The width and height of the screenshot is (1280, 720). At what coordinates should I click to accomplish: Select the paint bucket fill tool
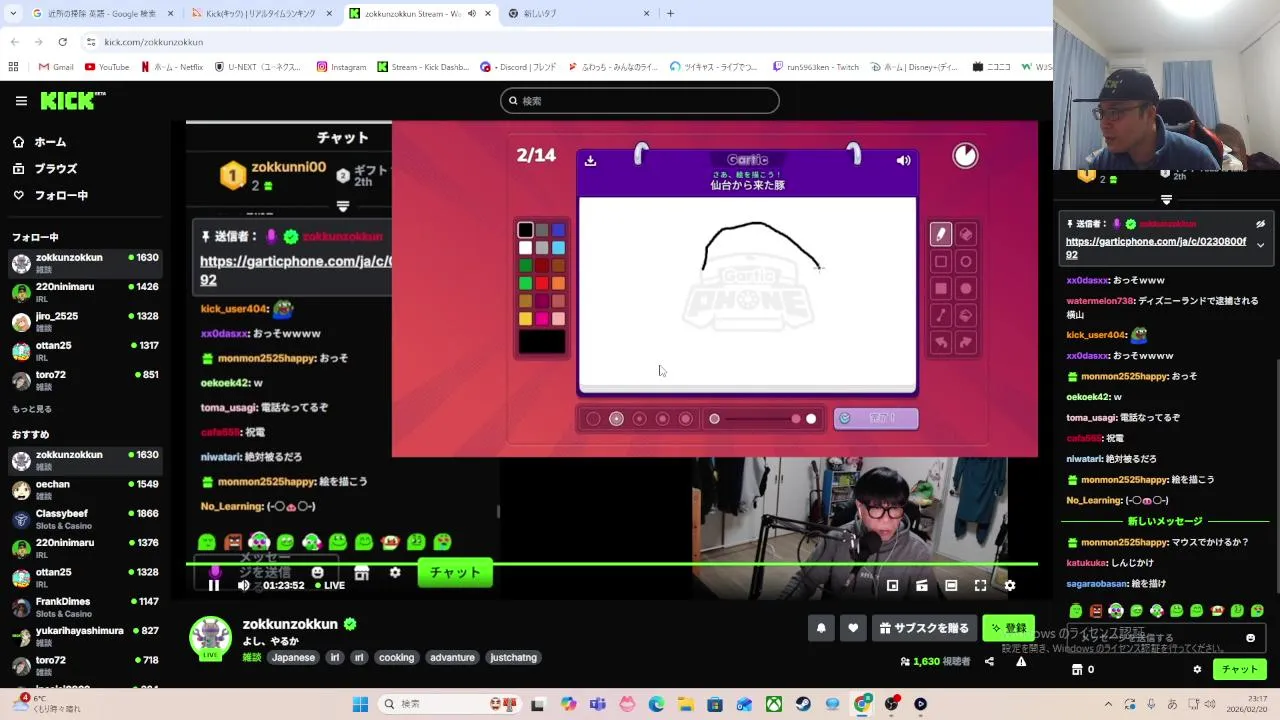pos(966,315)
